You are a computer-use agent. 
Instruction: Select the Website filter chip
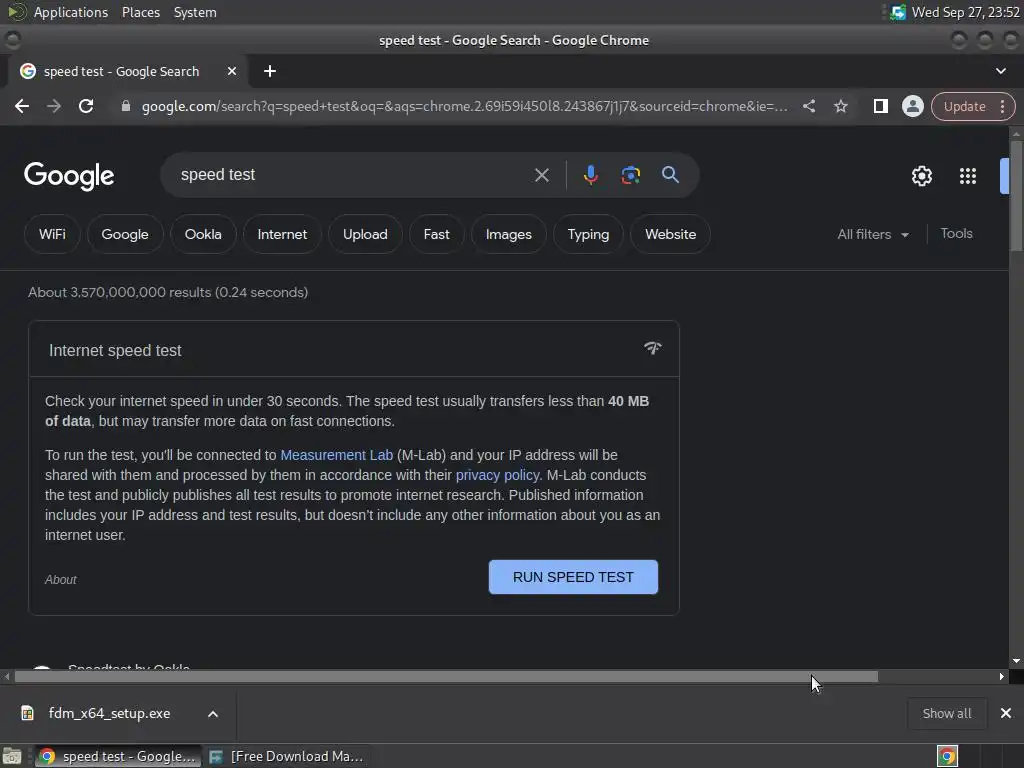tap(671, 234)
